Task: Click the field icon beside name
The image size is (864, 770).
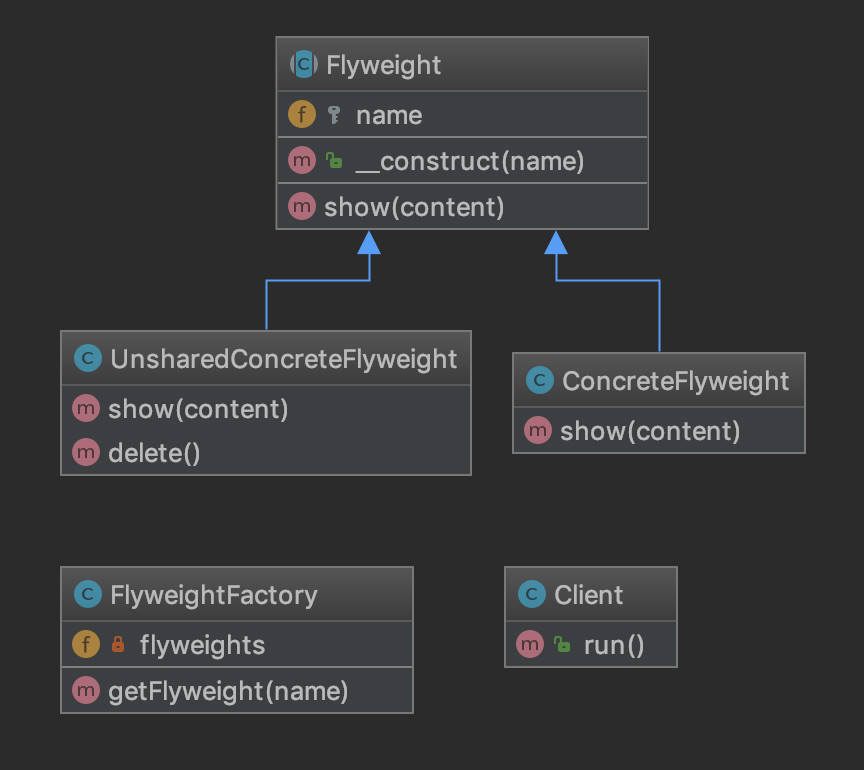Action: [x=302, y=114]
